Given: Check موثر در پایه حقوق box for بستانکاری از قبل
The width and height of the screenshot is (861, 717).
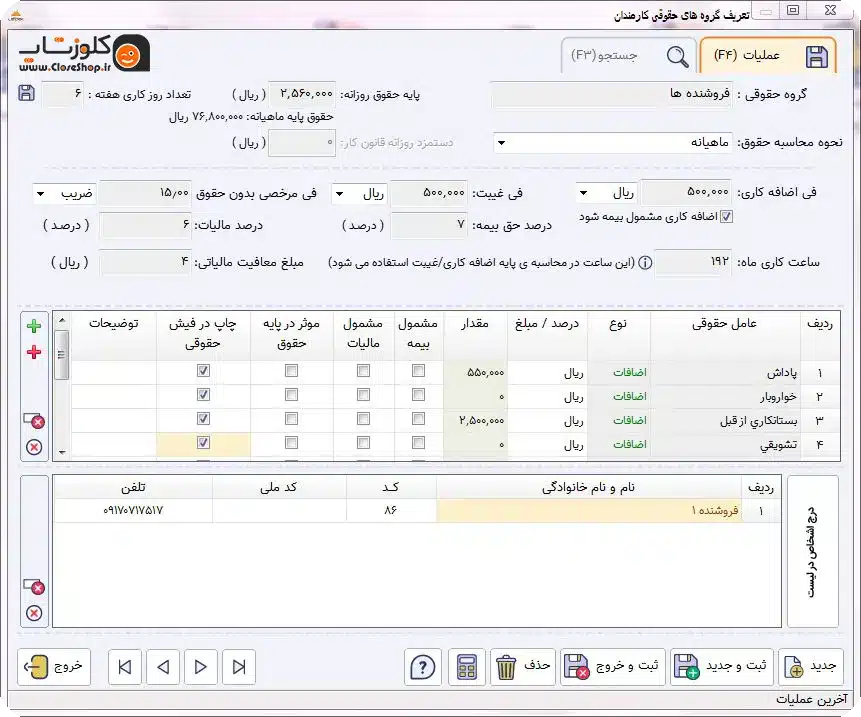Looking at the screenshot, I should click(292, 419).
